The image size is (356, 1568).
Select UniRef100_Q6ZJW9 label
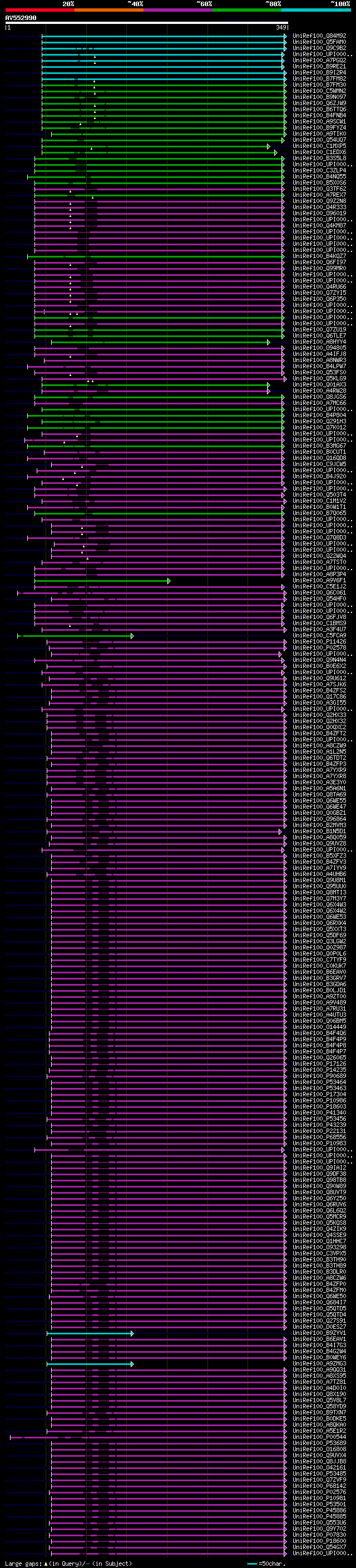(319, 103)
